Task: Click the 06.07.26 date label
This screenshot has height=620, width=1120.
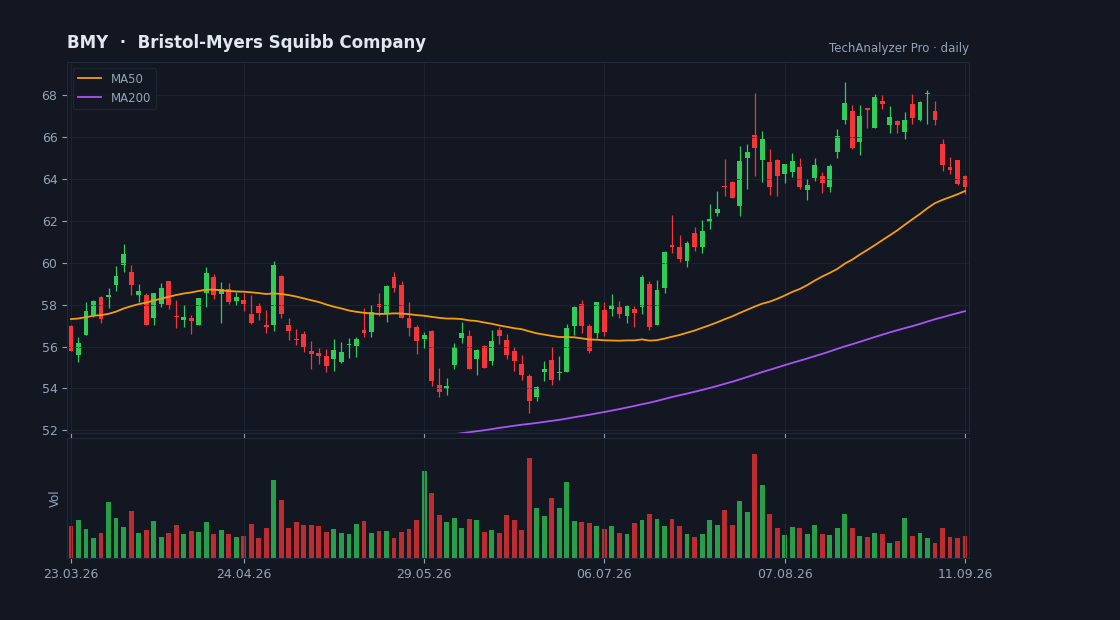Action: pos(604,574)
